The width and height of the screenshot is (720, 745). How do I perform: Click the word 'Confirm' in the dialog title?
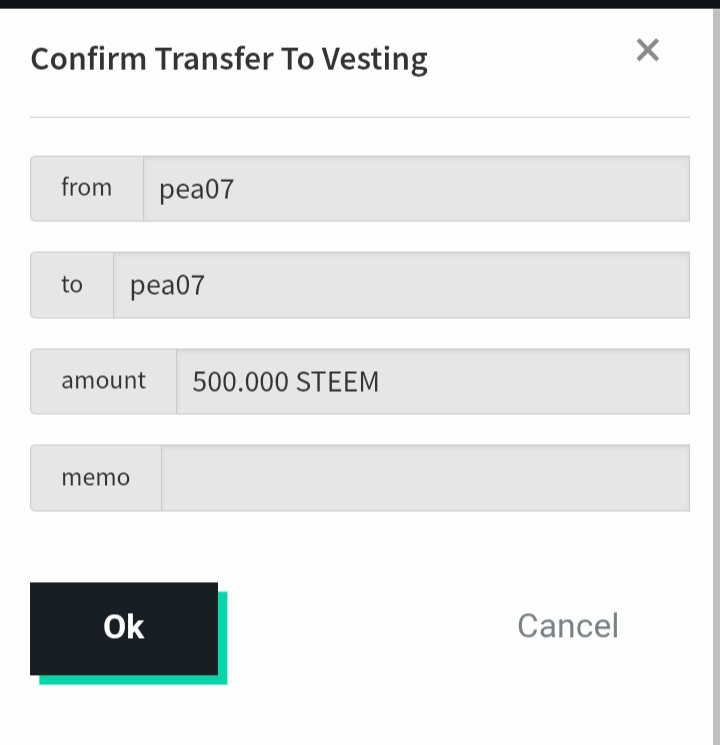(89, 59)
